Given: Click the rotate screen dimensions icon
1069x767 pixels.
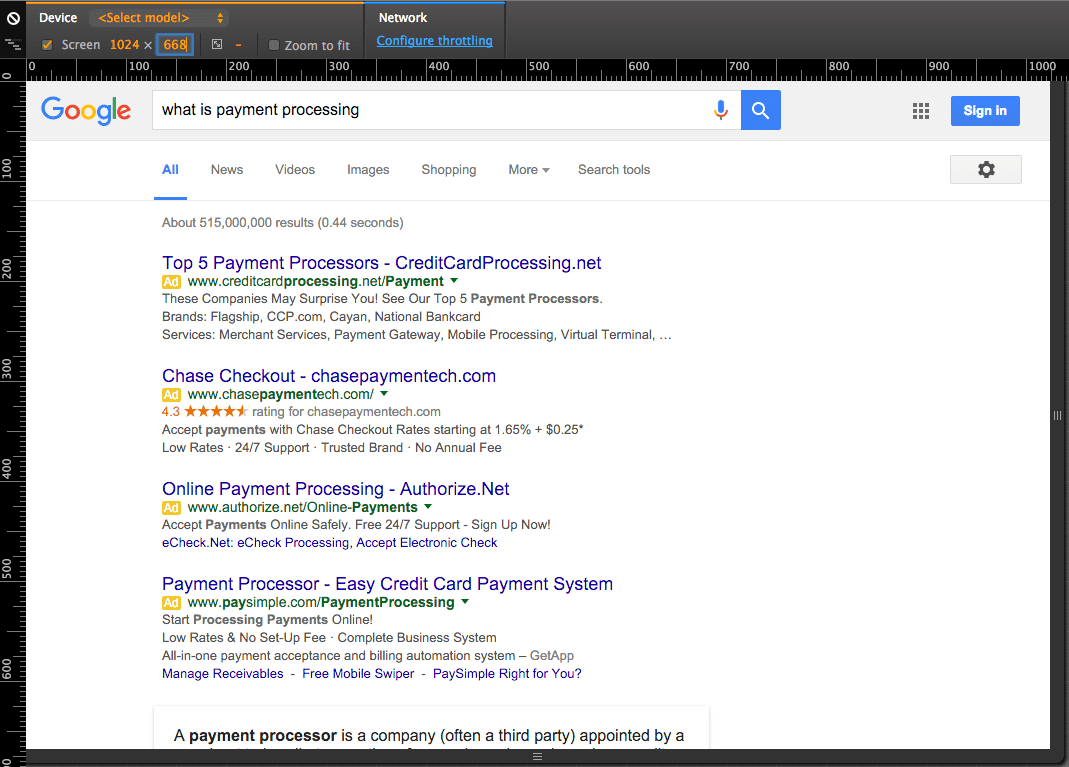Looking at the screenshot, I should 217,44.
